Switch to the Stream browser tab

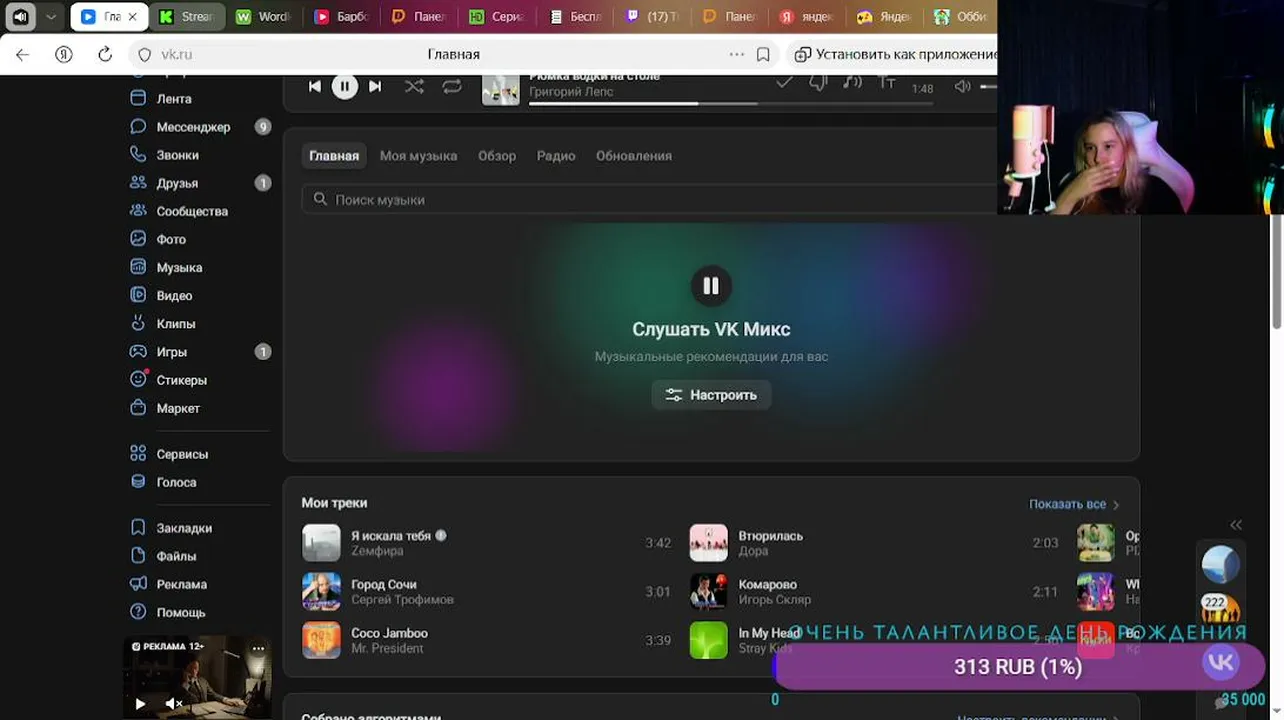coord(187,17)
